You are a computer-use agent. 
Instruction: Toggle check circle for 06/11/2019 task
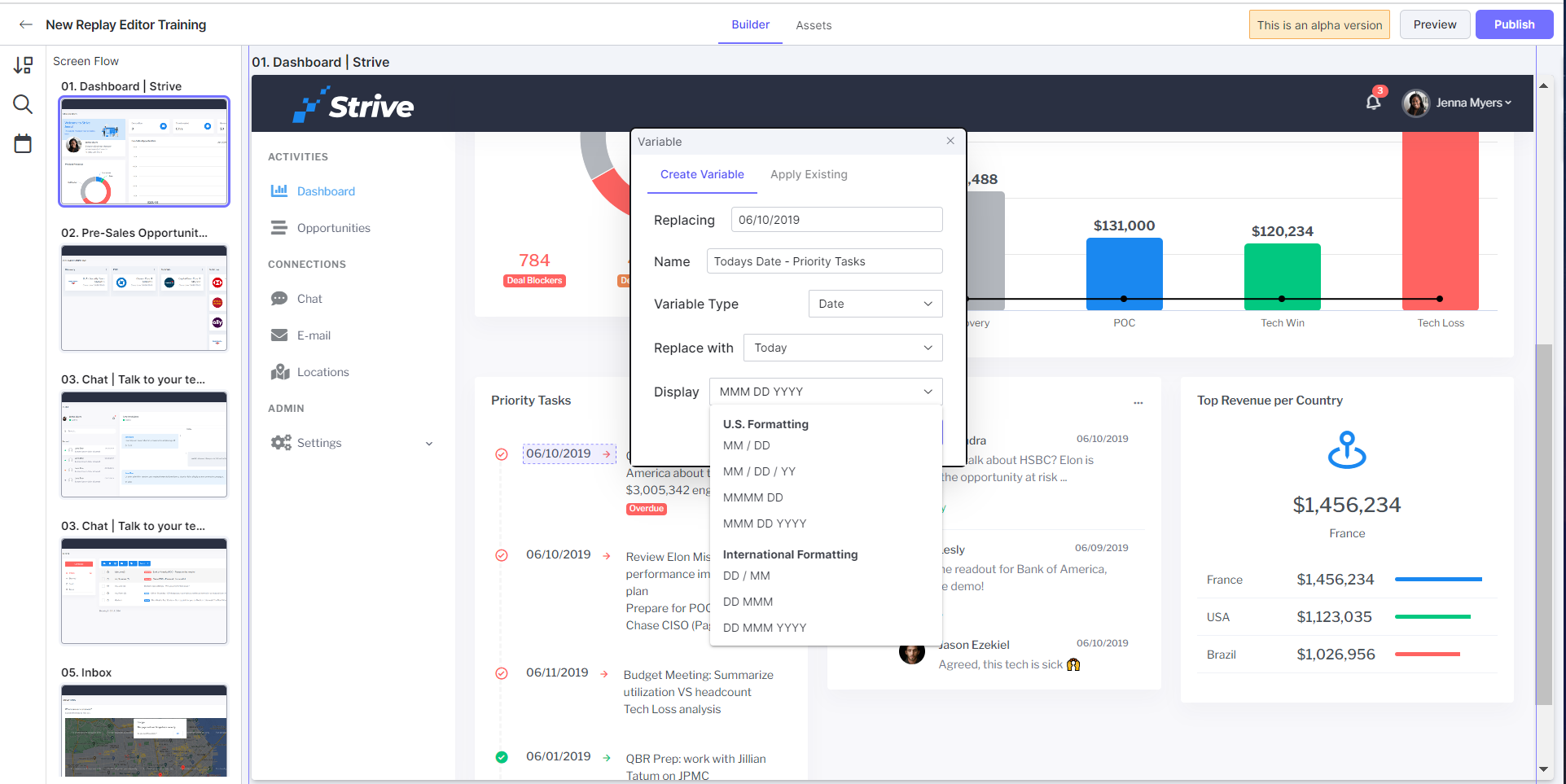point(502,673)
